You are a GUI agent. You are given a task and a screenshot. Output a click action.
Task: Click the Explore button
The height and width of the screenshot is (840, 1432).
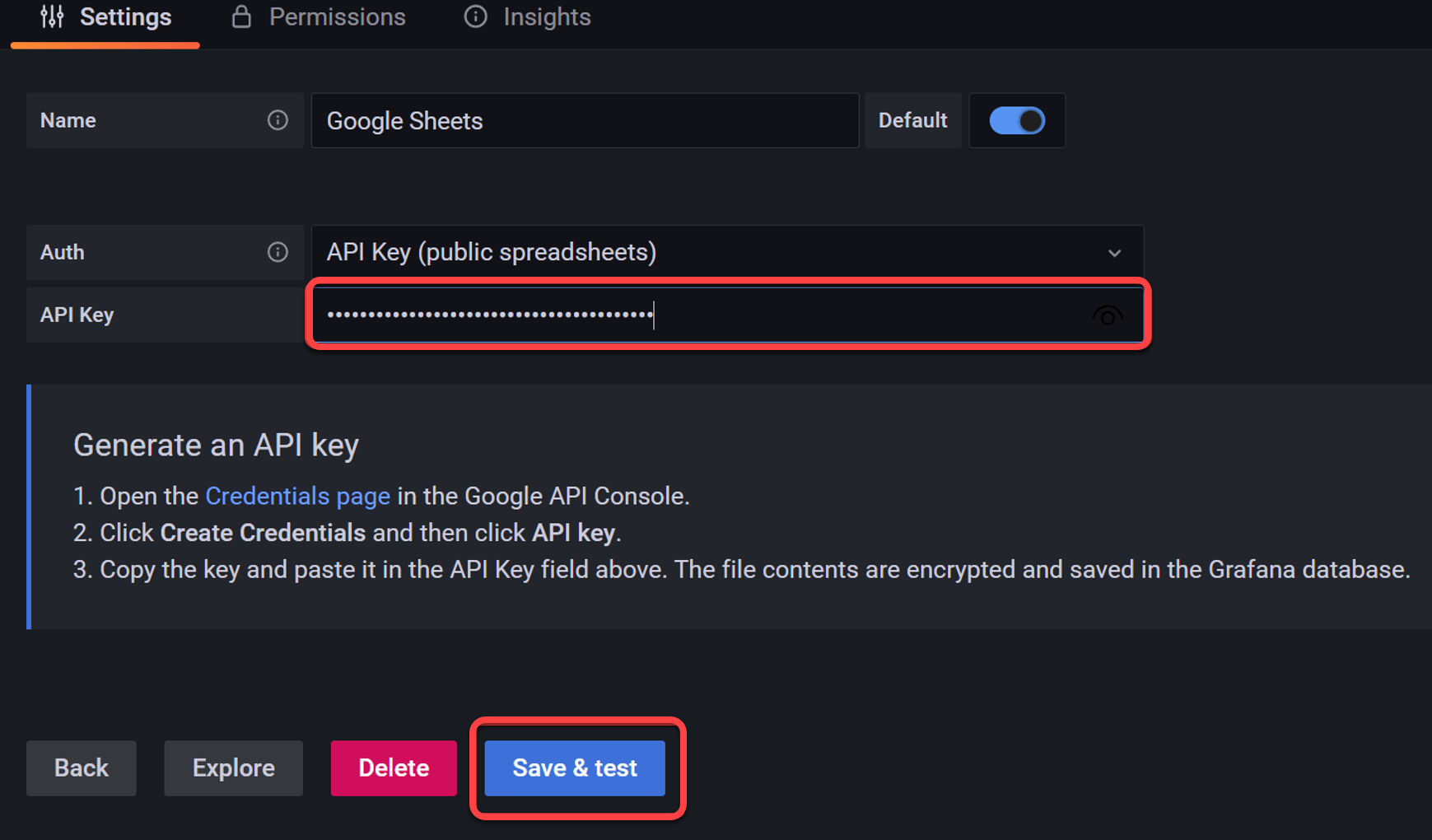pos(234,768)
